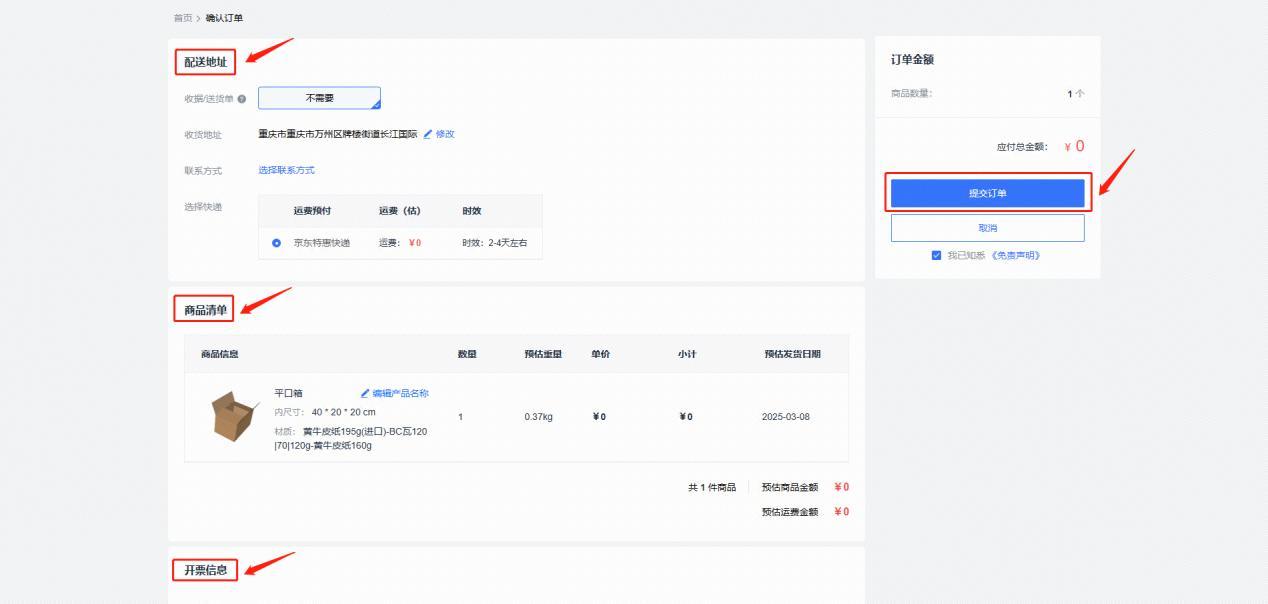The height and width of the screenshot is (604, 1268).
Task: Open the 不需要 receipt selector
Action: 319,98
